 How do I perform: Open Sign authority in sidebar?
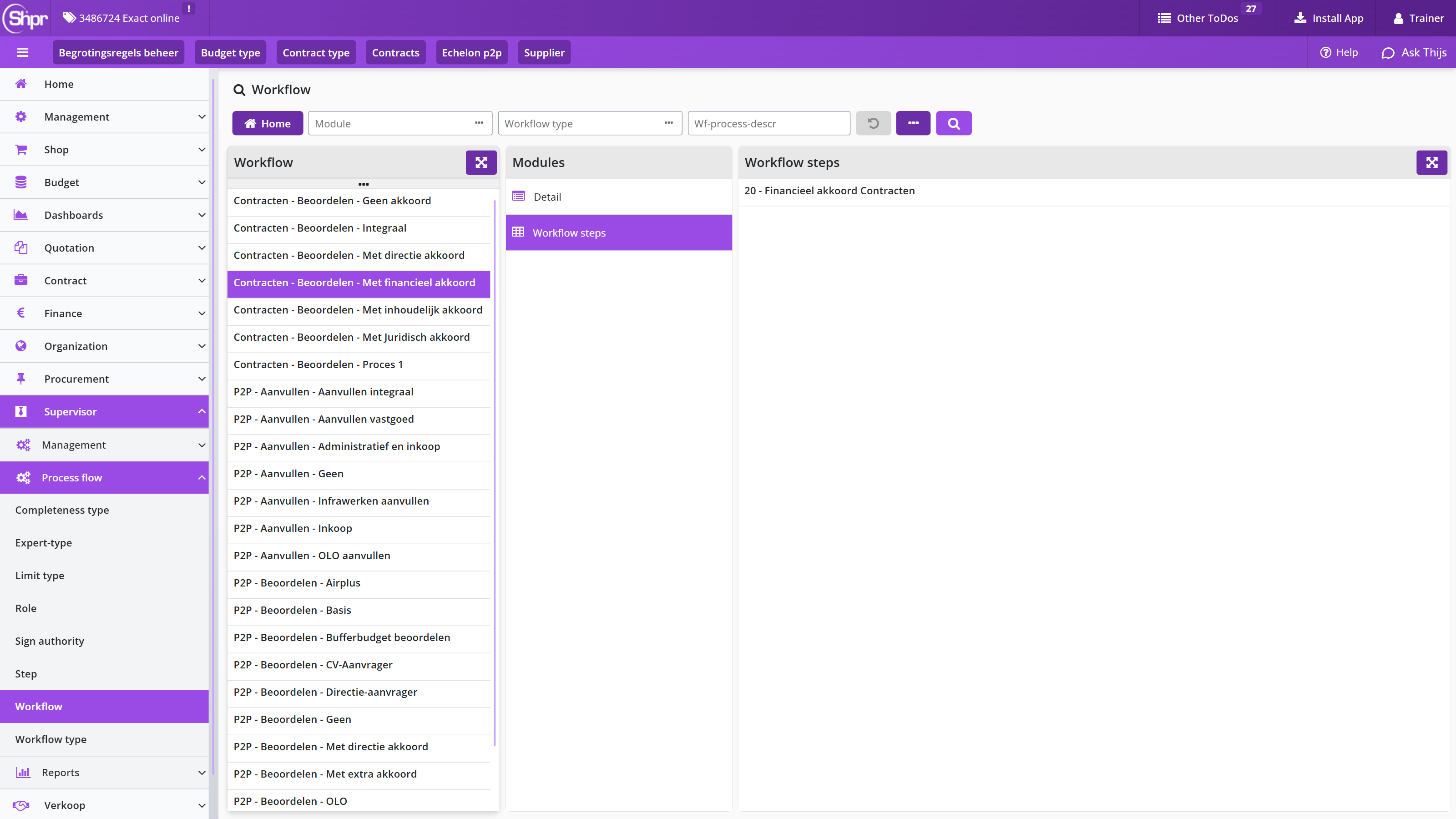tap(105, 641)
